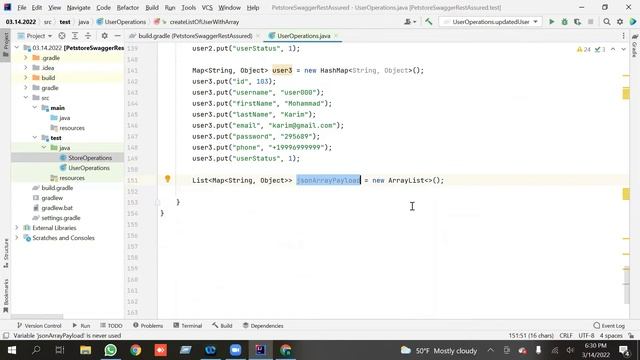The height and width of the screenshot is (360, 640).
Task: Collapse the src folder
Action: [26, 98]
